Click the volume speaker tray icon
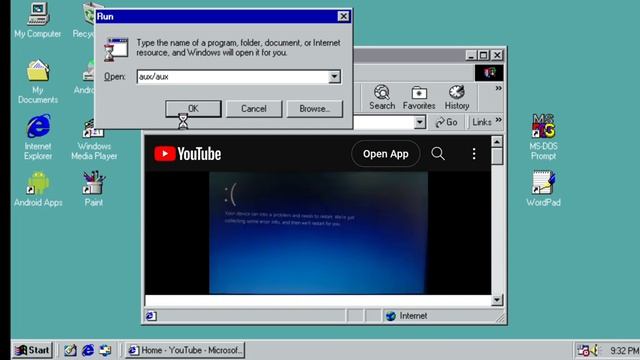The width and height of the screenshot is (640, 360). [x=595, y=350]
